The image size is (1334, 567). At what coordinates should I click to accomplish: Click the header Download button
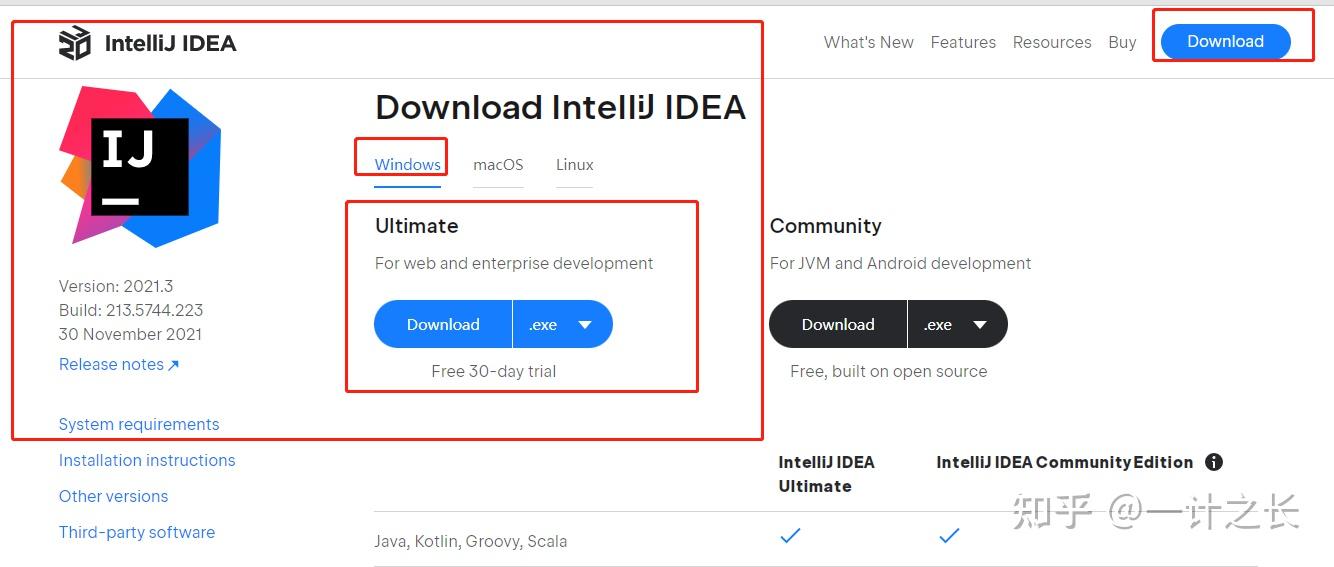[x=1225, y=41]
